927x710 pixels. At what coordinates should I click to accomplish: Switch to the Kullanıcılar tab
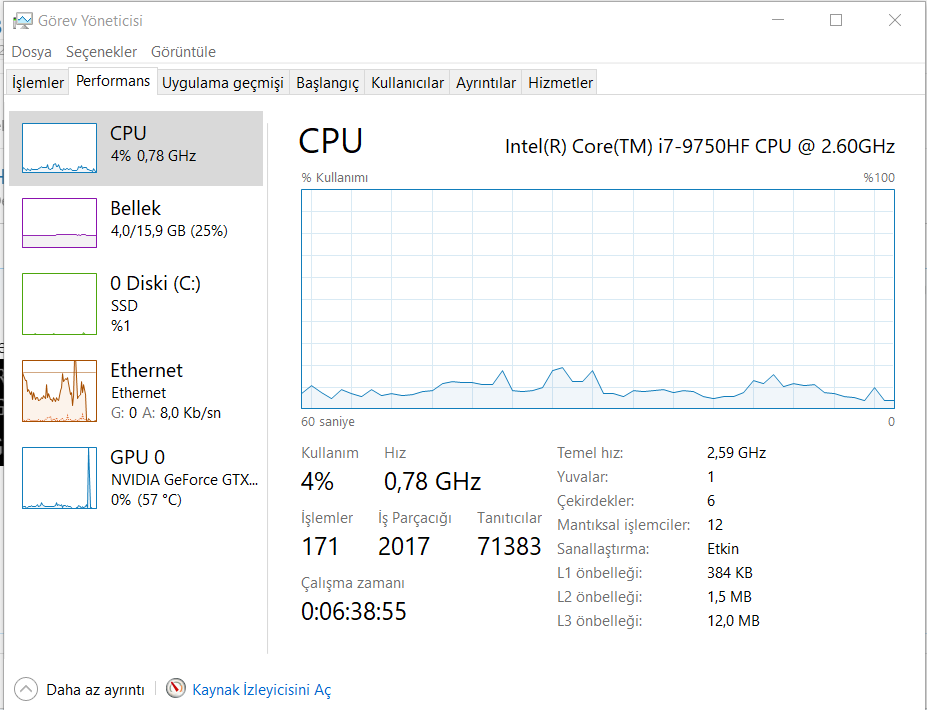(x=407, y=83)
